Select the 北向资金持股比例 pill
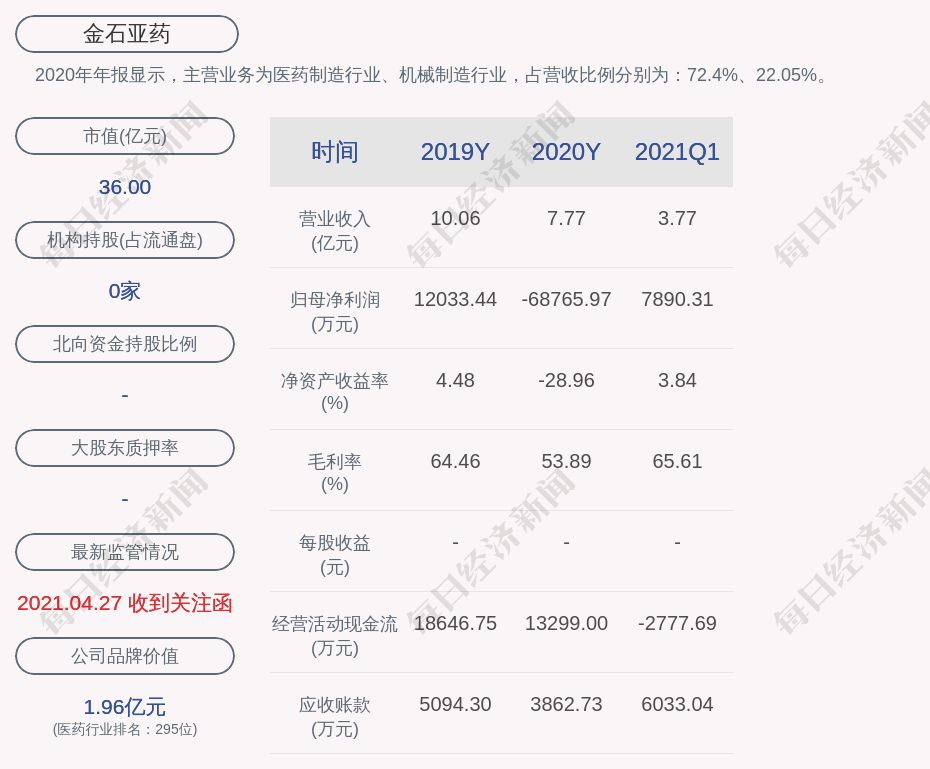 [x=125, y=344]
